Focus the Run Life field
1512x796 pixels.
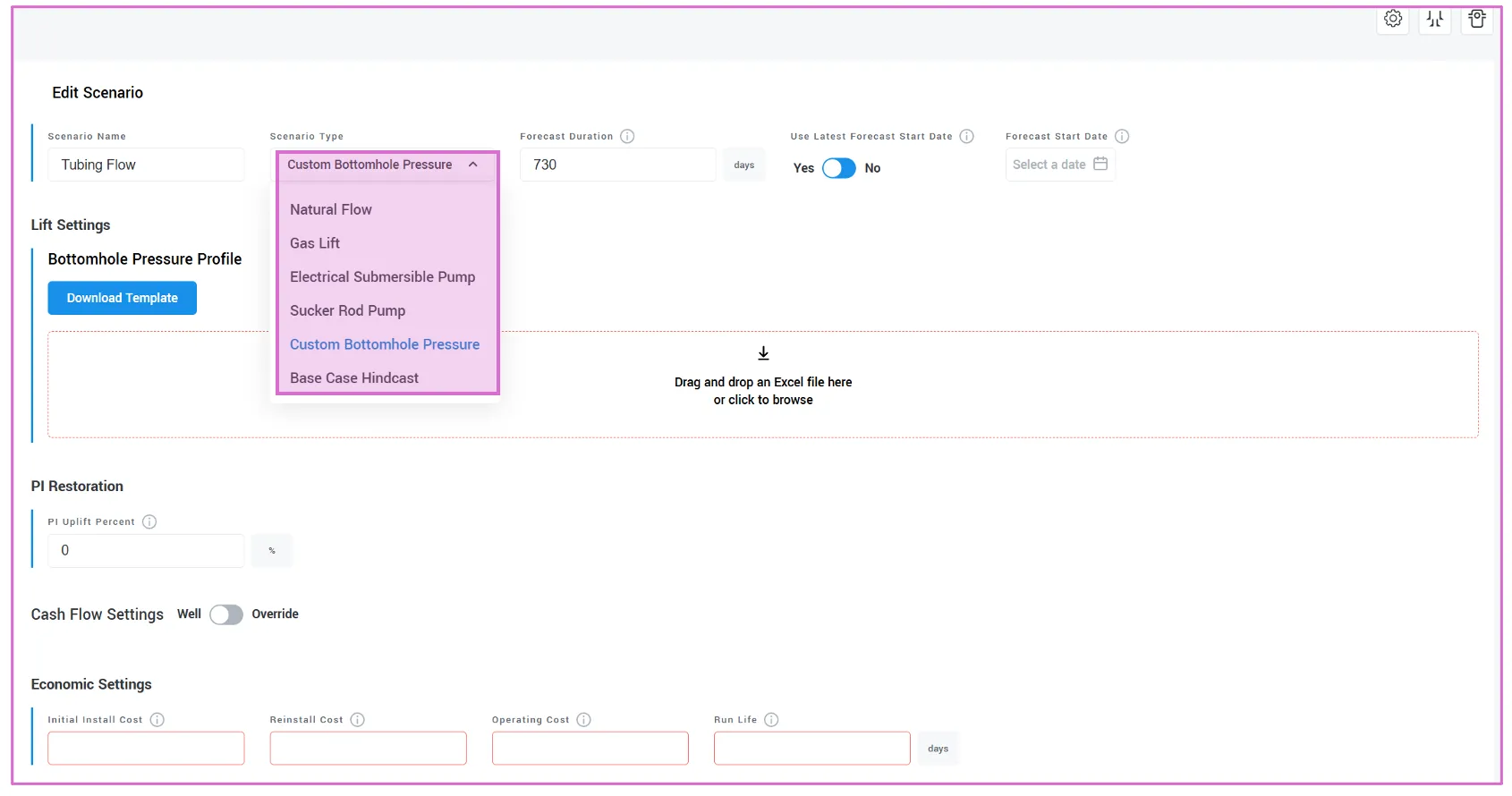812,749
